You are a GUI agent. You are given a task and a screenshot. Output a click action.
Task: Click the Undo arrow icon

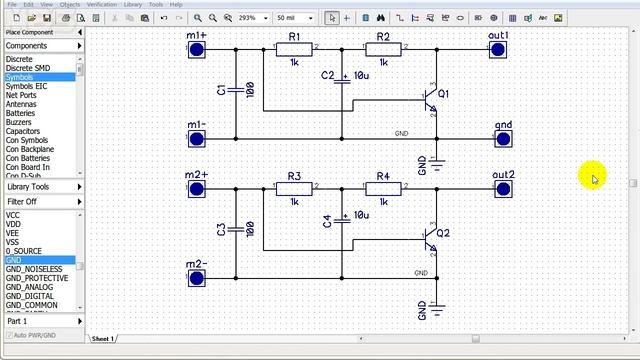[x=164, y=18]
